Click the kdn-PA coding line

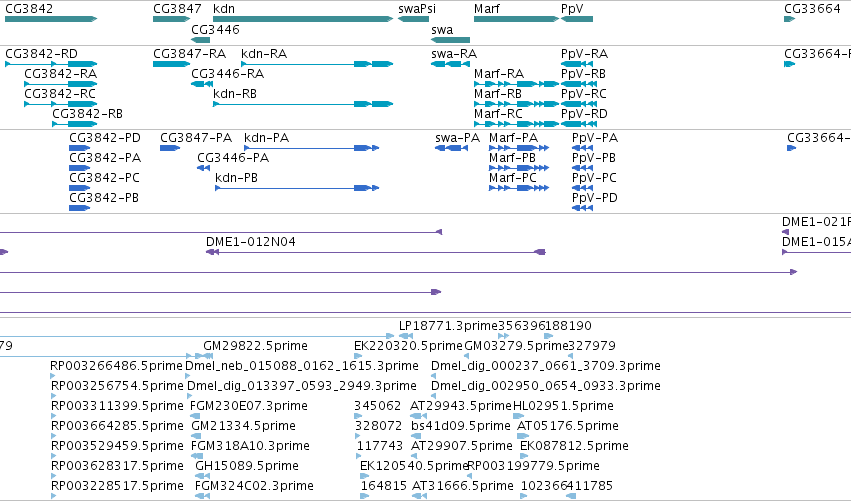point(312,148)
